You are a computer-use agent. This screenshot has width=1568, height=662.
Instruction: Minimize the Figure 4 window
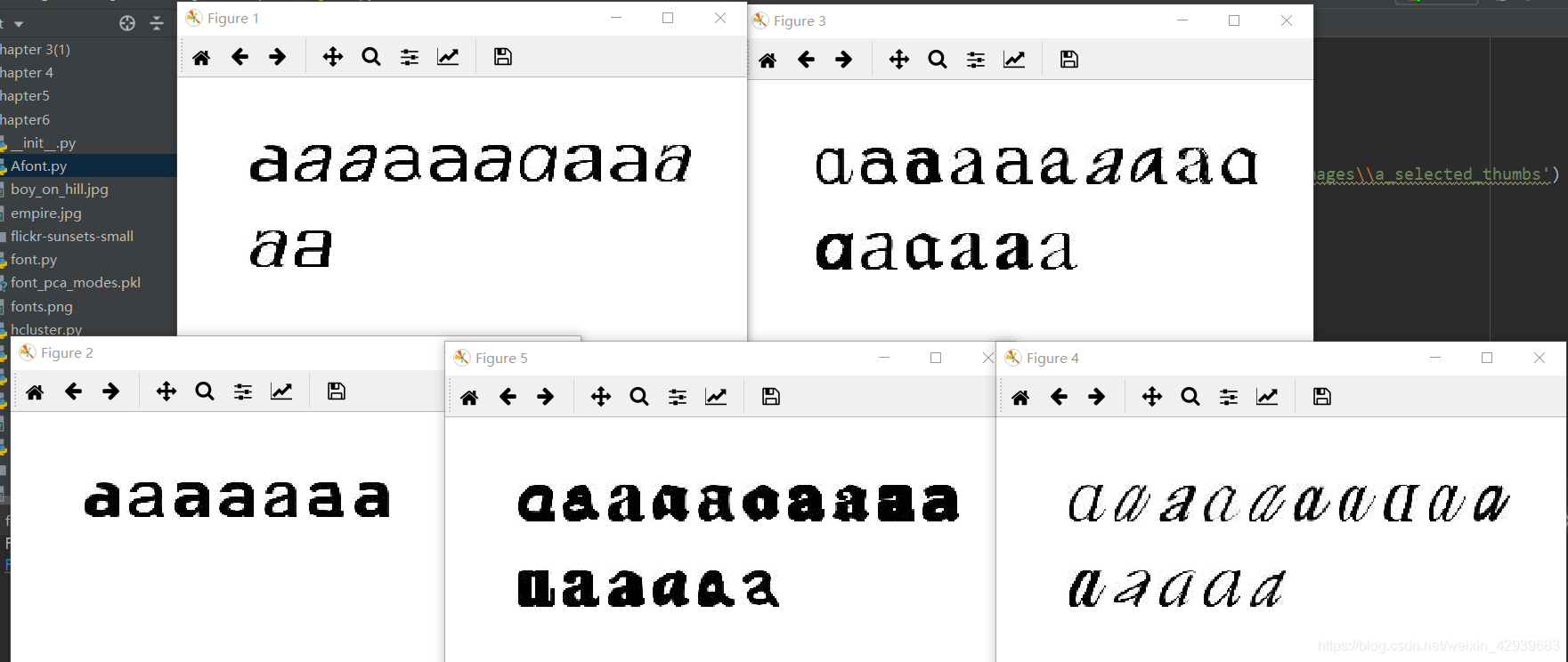click(x=1435, y=358)
